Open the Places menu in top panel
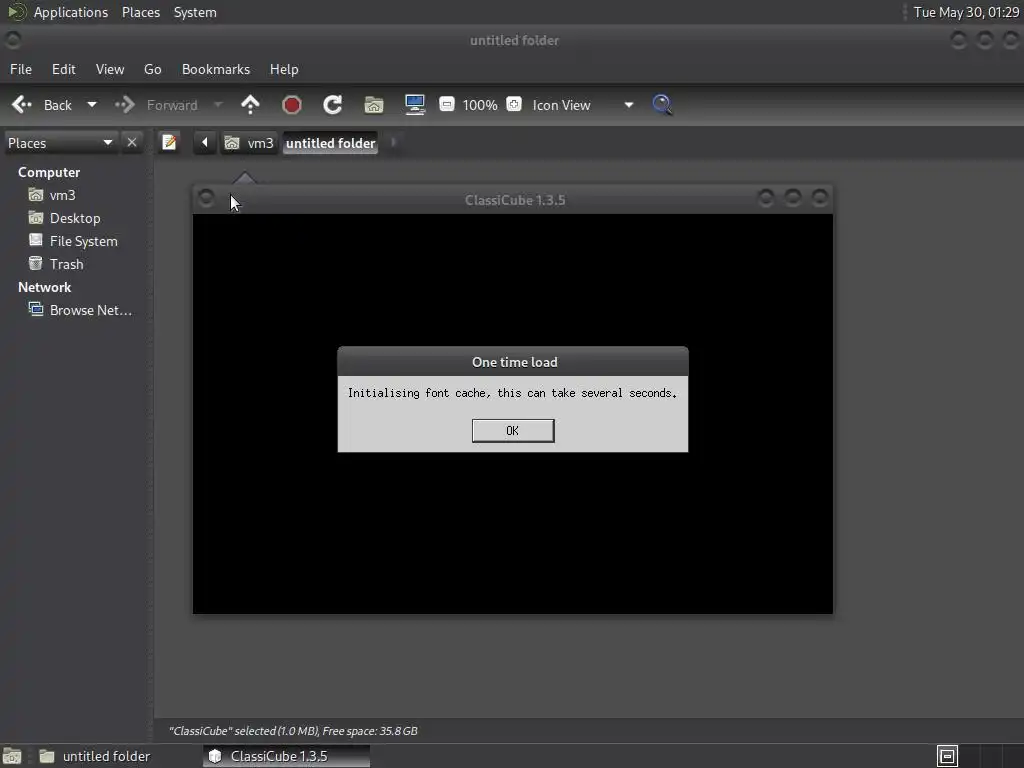 (x=140, y=12)
